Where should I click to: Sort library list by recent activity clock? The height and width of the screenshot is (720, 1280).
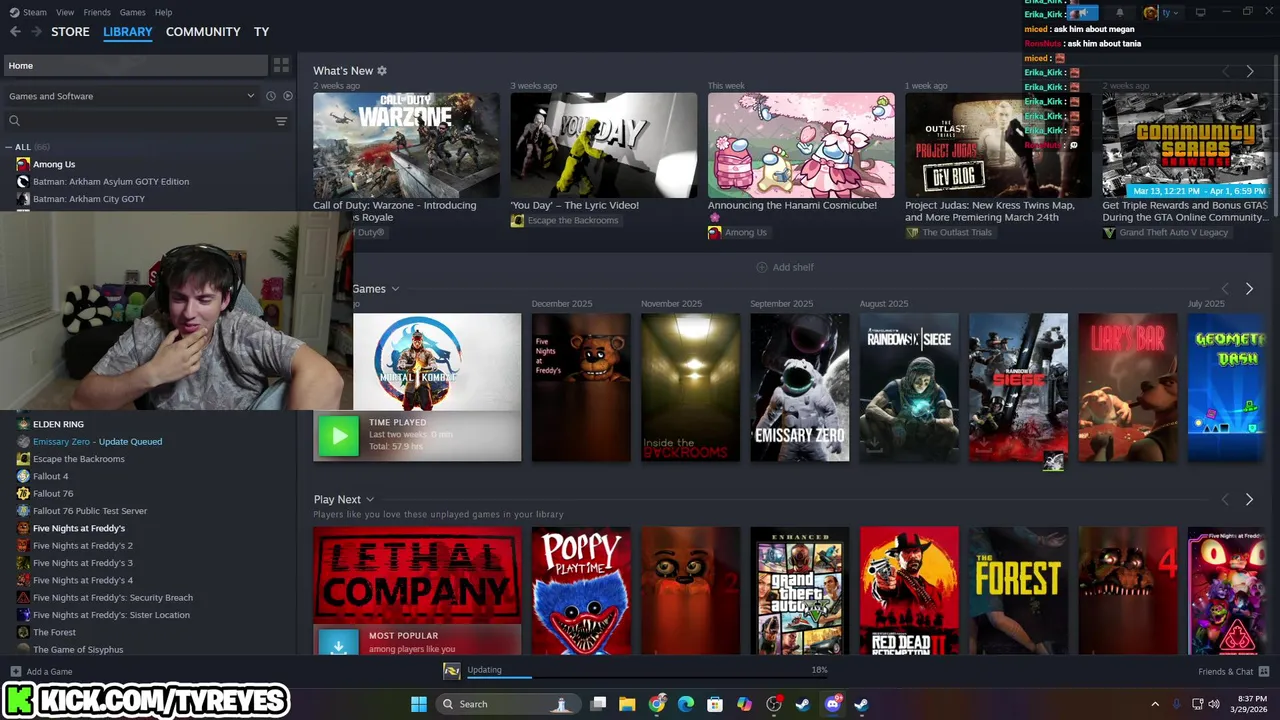(x=270, y=96)
